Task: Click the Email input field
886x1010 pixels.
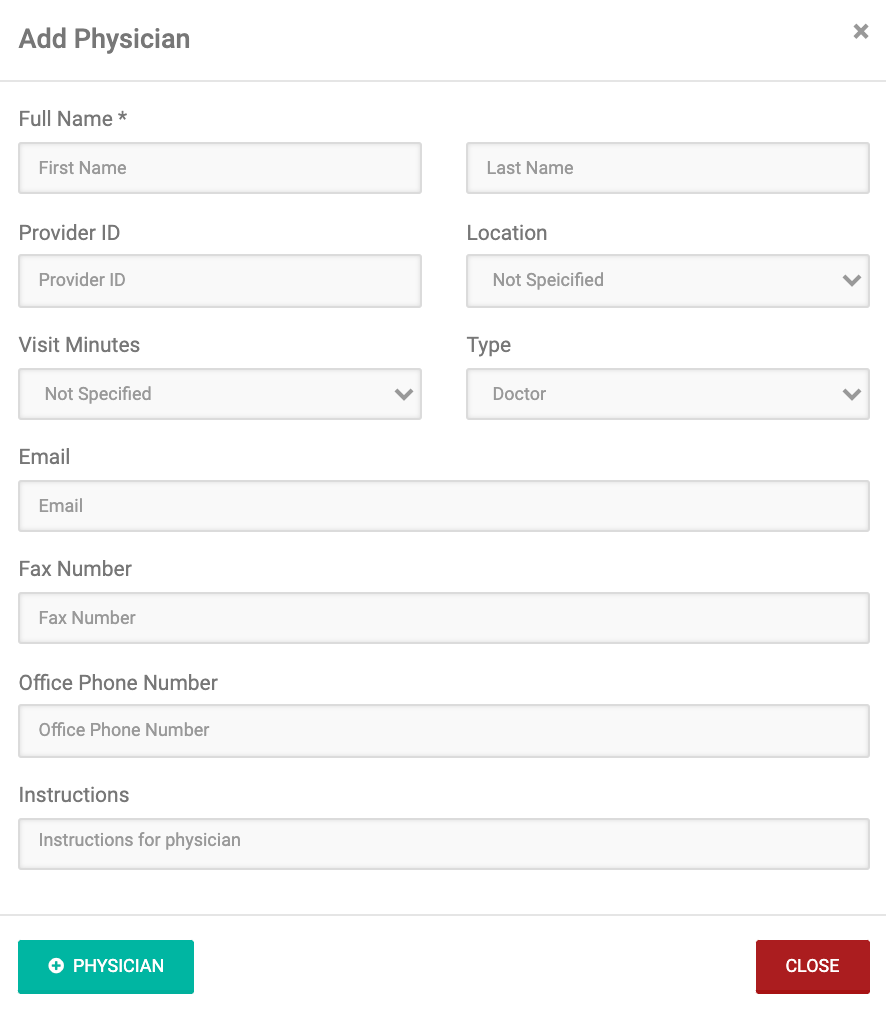Action: coord(444,506)
